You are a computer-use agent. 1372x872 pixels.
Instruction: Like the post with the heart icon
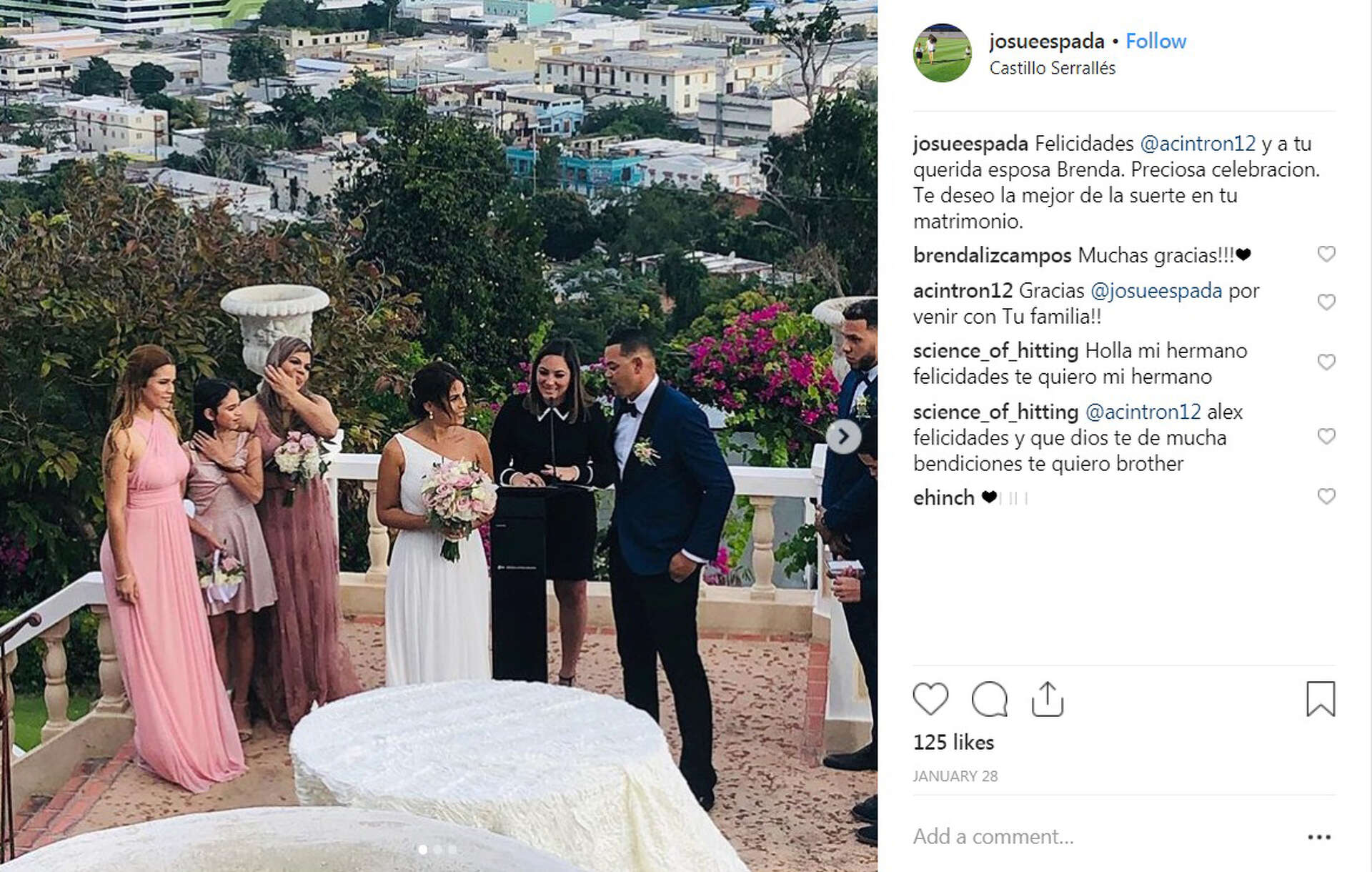click(x=930, y=698)
